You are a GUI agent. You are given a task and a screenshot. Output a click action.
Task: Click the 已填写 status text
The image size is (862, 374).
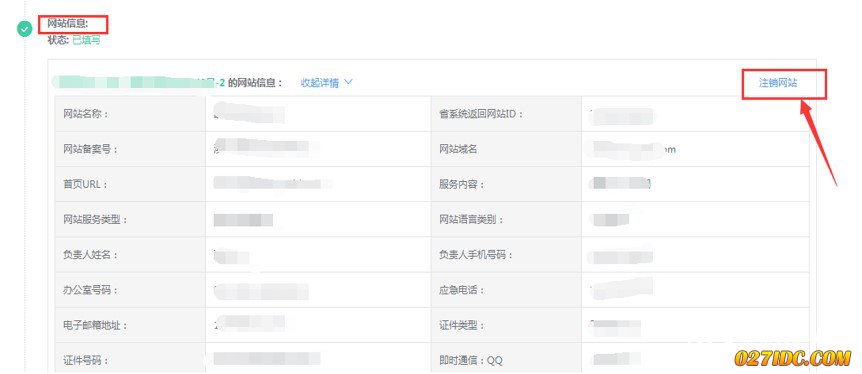(86, 40)
